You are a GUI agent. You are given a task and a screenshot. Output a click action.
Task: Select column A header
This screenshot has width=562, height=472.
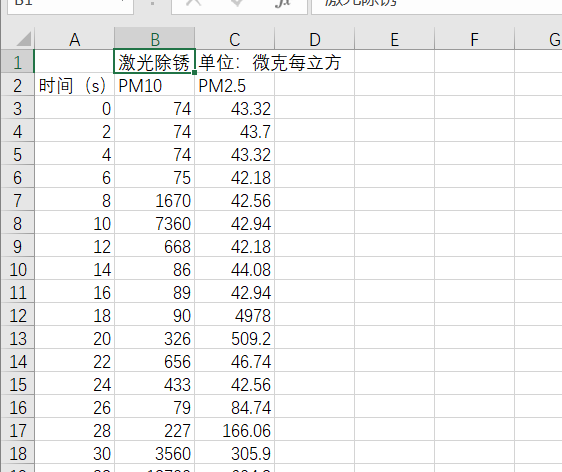75,39
